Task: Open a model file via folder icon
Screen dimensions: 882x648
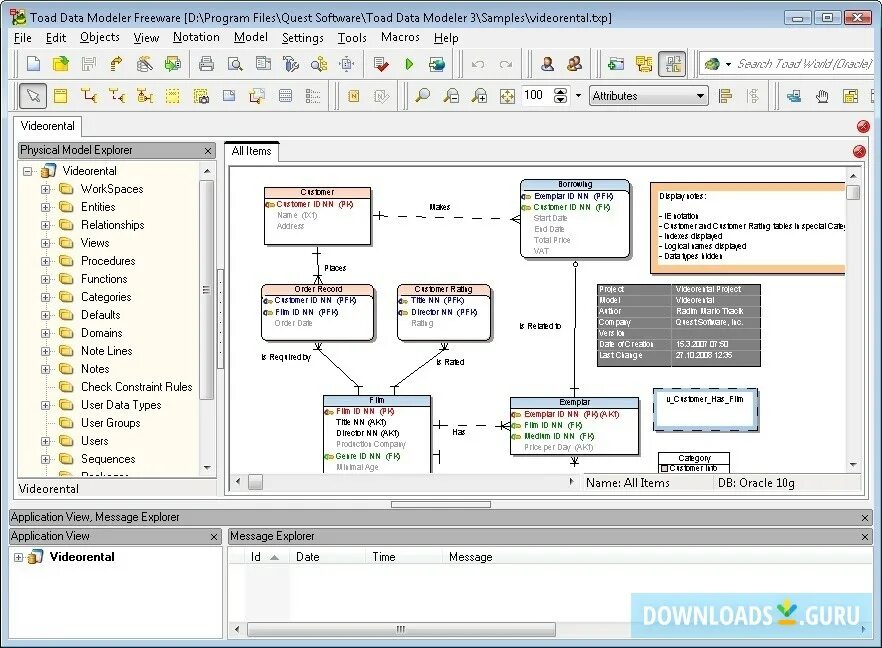Action: point(61,64)
